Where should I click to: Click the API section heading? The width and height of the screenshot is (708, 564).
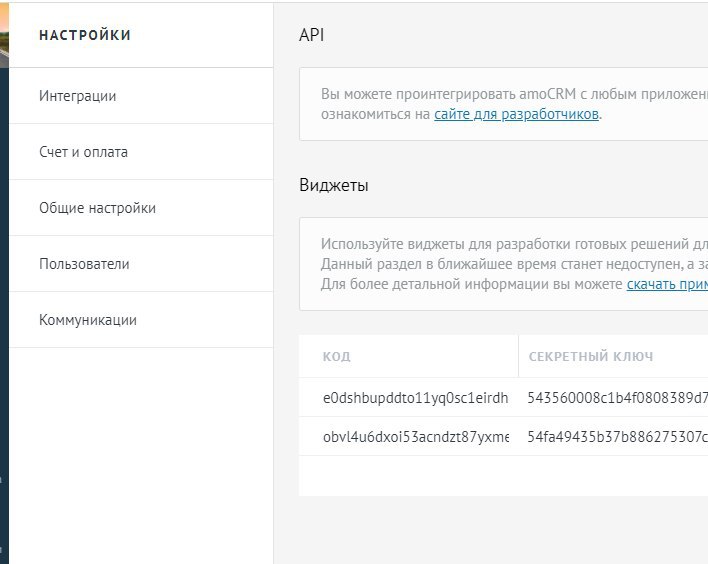coord(312,35)
